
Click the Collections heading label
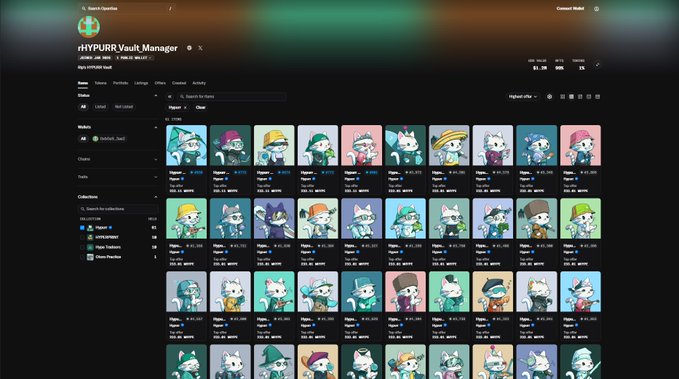[x=87, y=197]
